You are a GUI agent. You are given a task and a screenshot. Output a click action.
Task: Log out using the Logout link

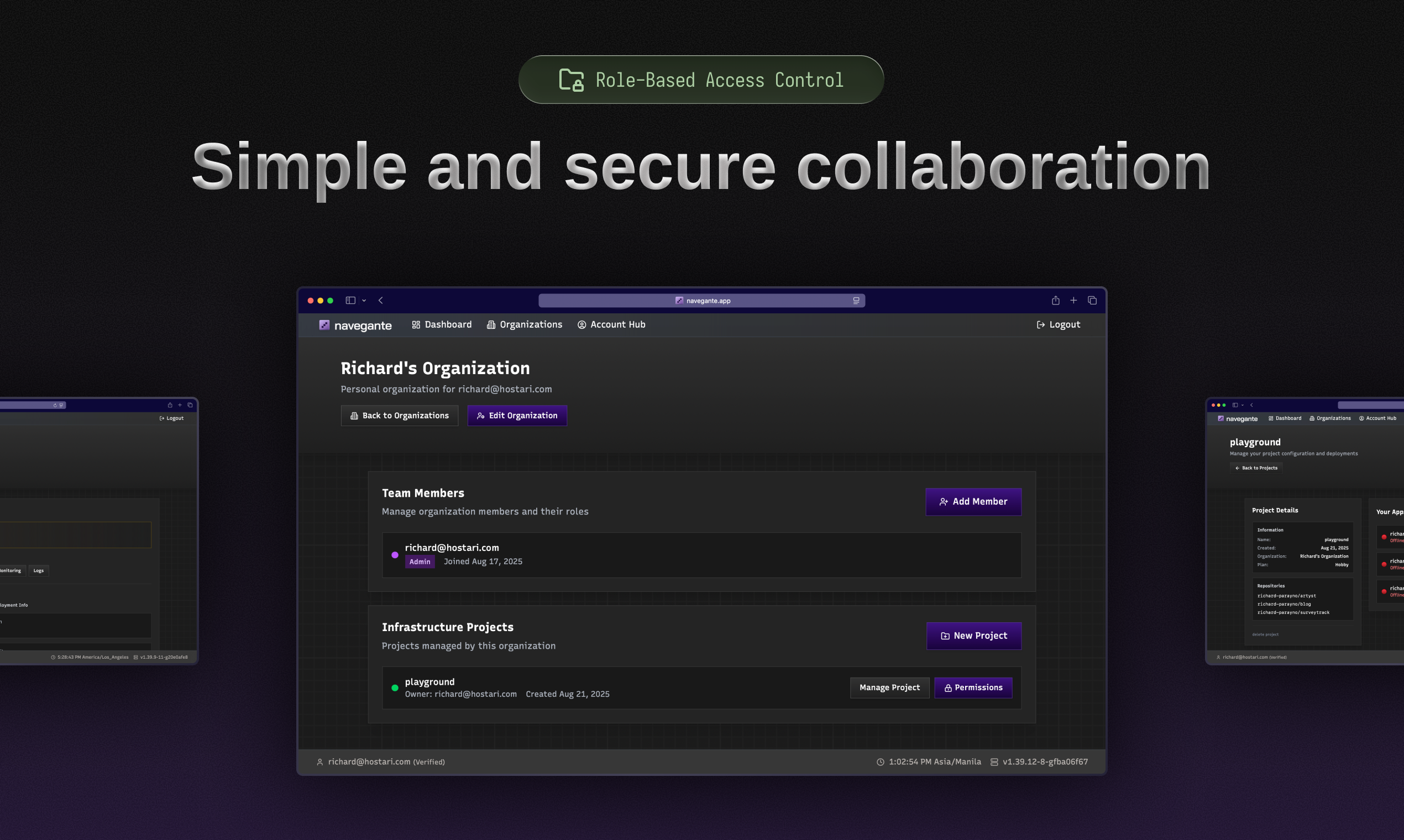coord(1058,324)
